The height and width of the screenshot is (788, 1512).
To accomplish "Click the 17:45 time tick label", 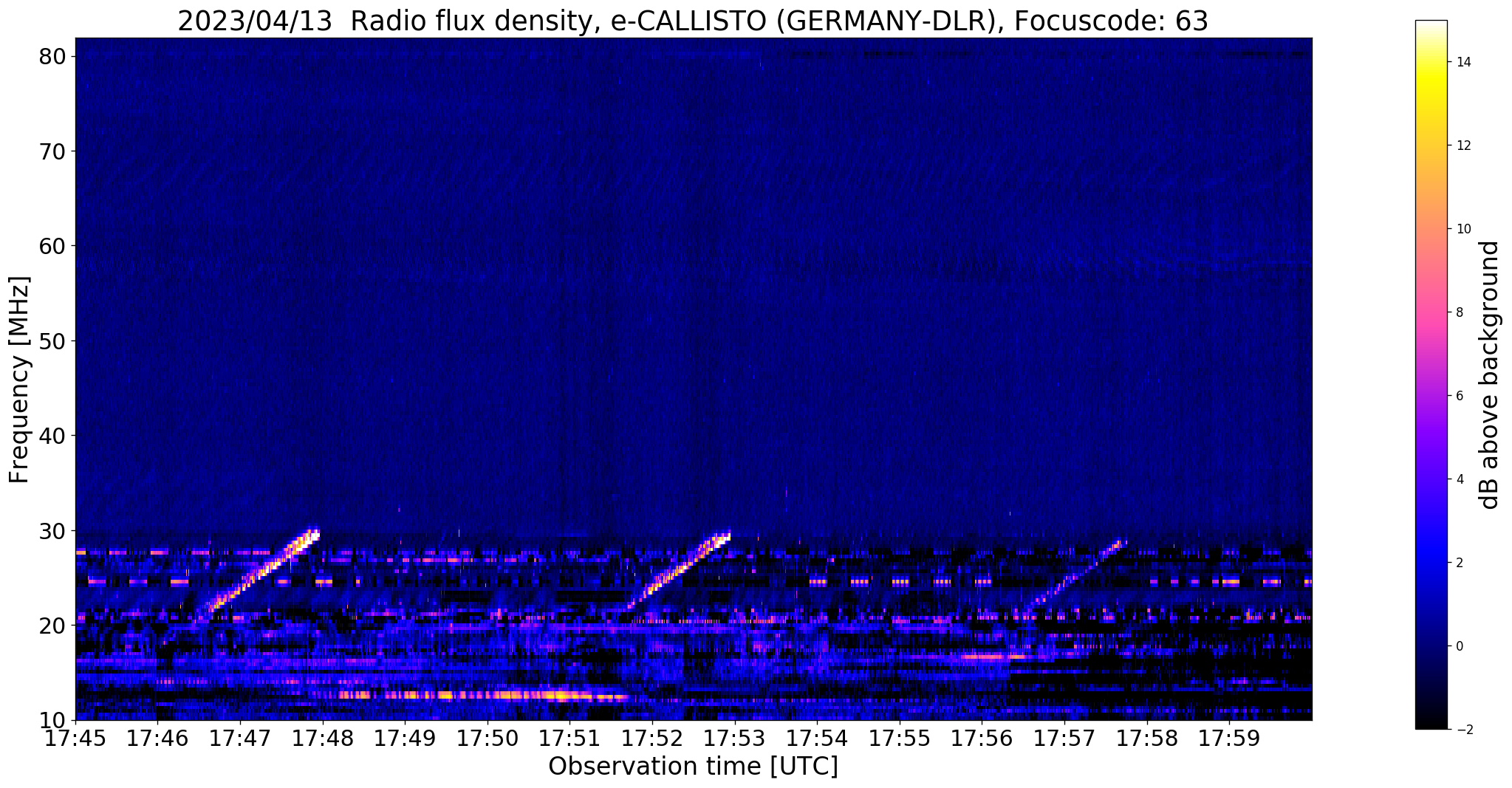I will pyautogui.click(x=75, y=739).
